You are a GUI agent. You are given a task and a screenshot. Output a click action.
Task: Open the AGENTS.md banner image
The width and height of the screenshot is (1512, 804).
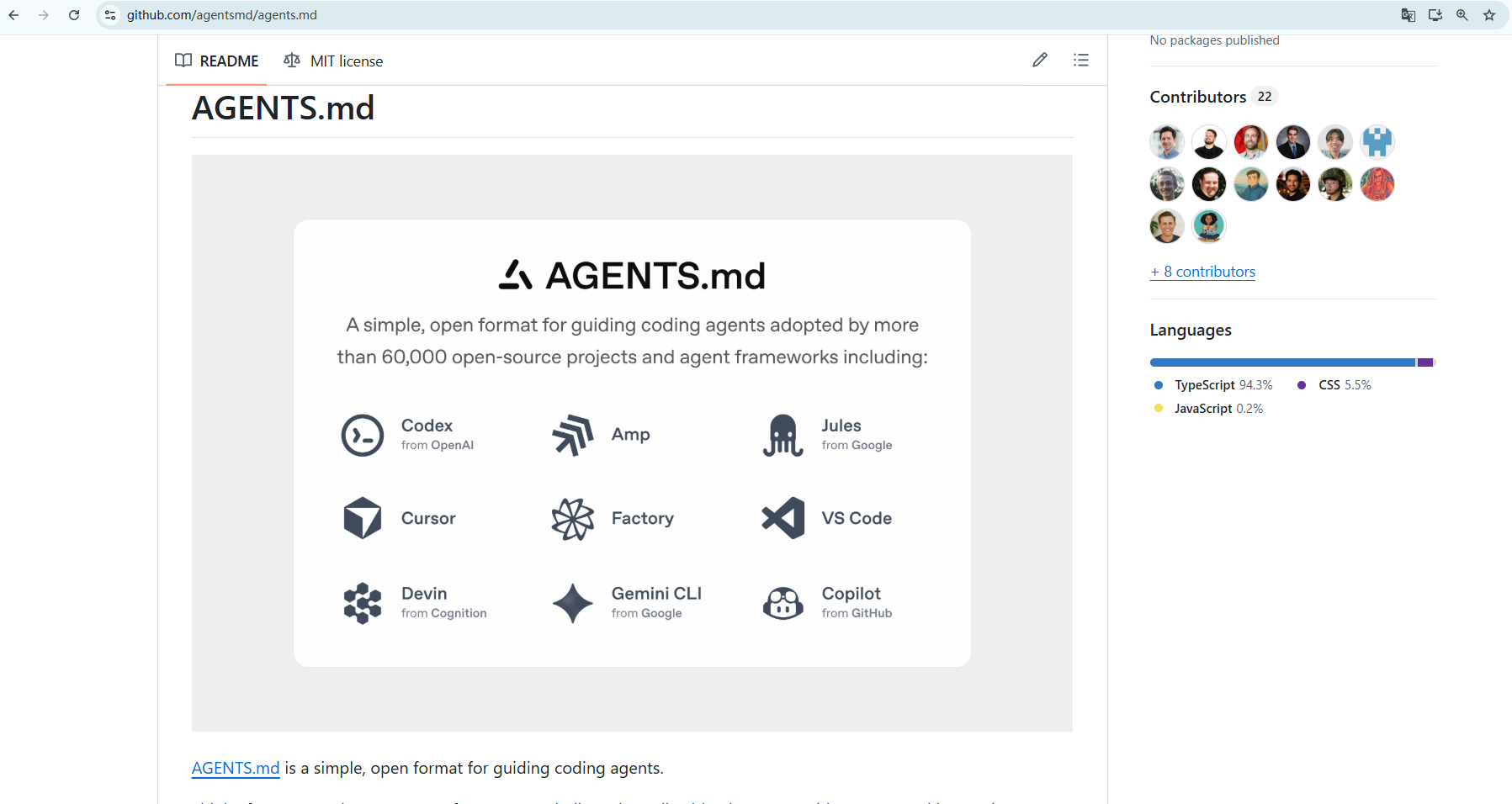[x=632, y=443]
